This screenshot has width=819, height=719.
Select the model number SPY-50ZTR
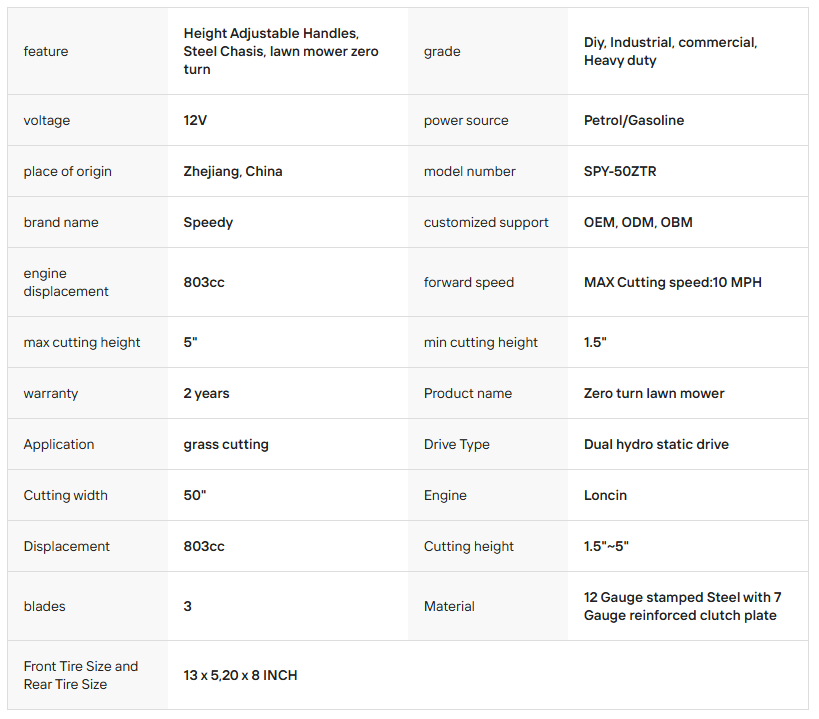click(x=620, y=171)
